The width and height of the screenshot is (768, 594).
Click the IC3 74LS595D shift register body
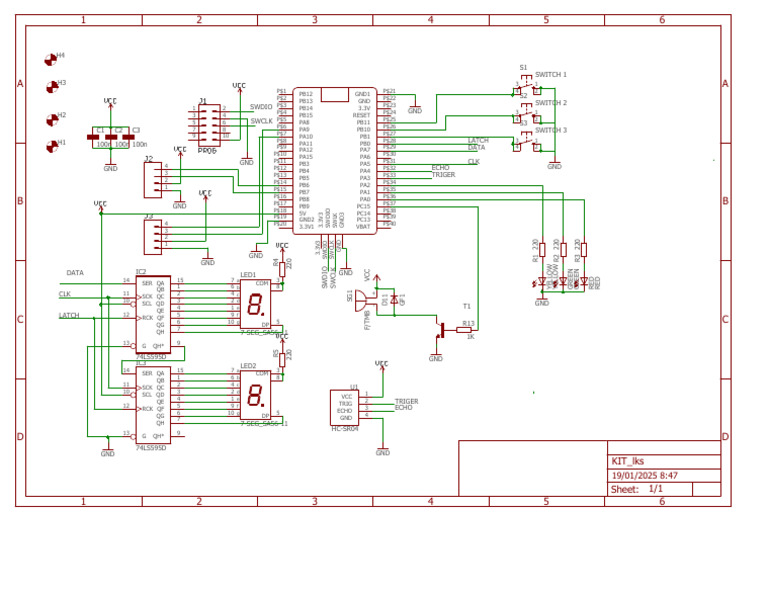click(153, 405)
